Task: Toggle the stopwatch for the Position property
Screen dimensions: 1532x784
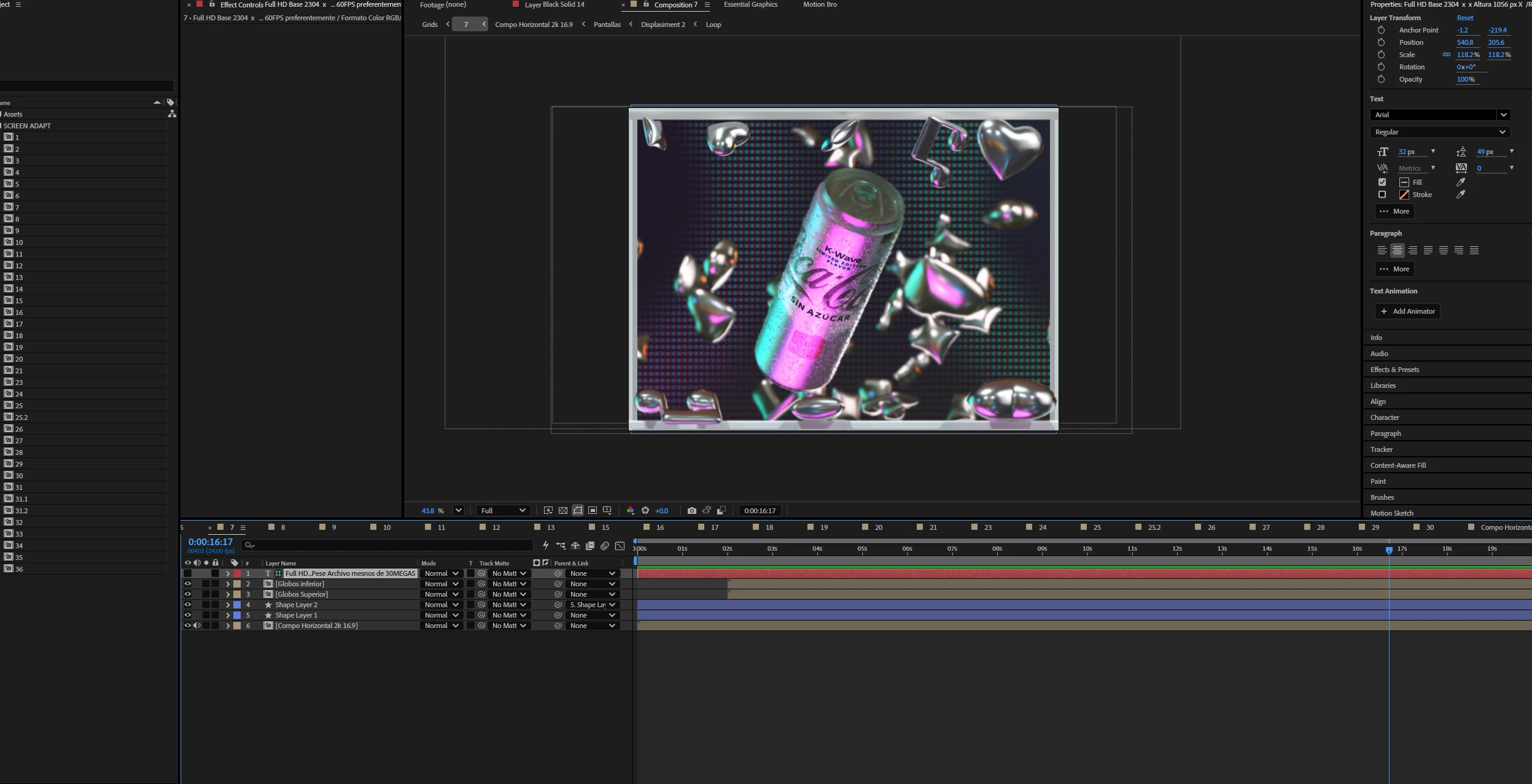Action: coord(1381,42)
